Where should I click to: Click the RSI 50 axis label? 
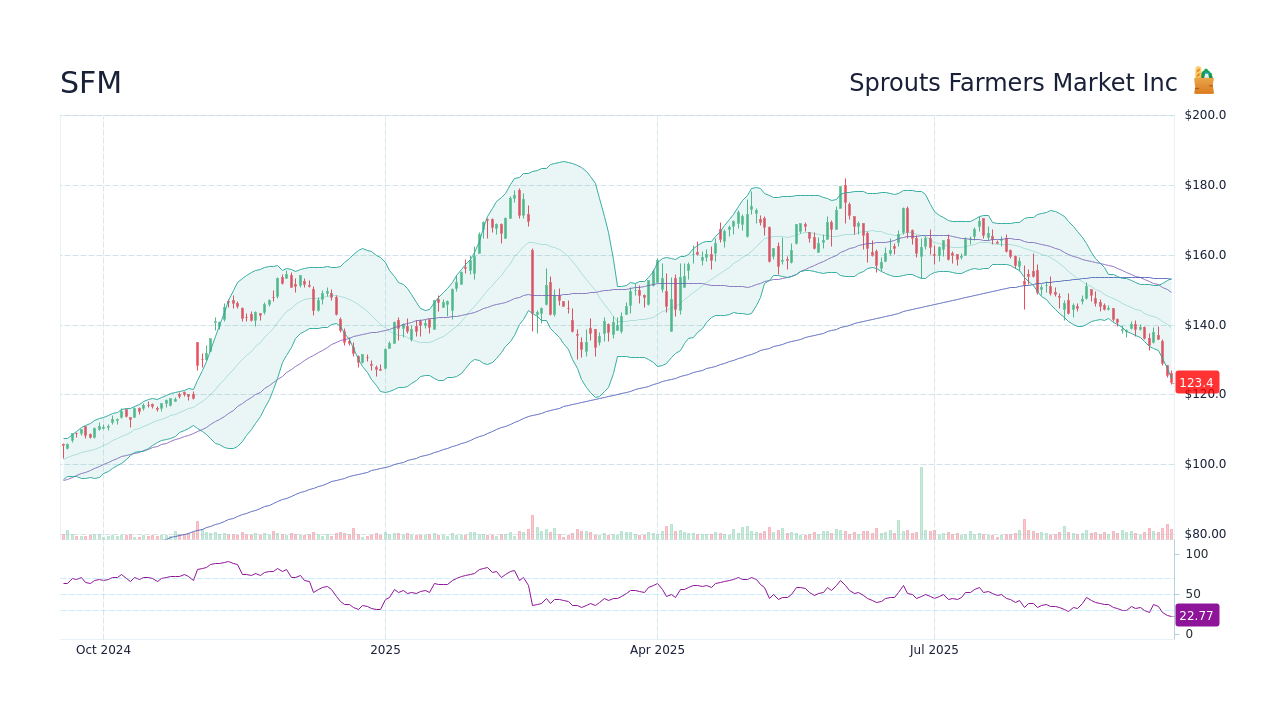point(1193,594)
